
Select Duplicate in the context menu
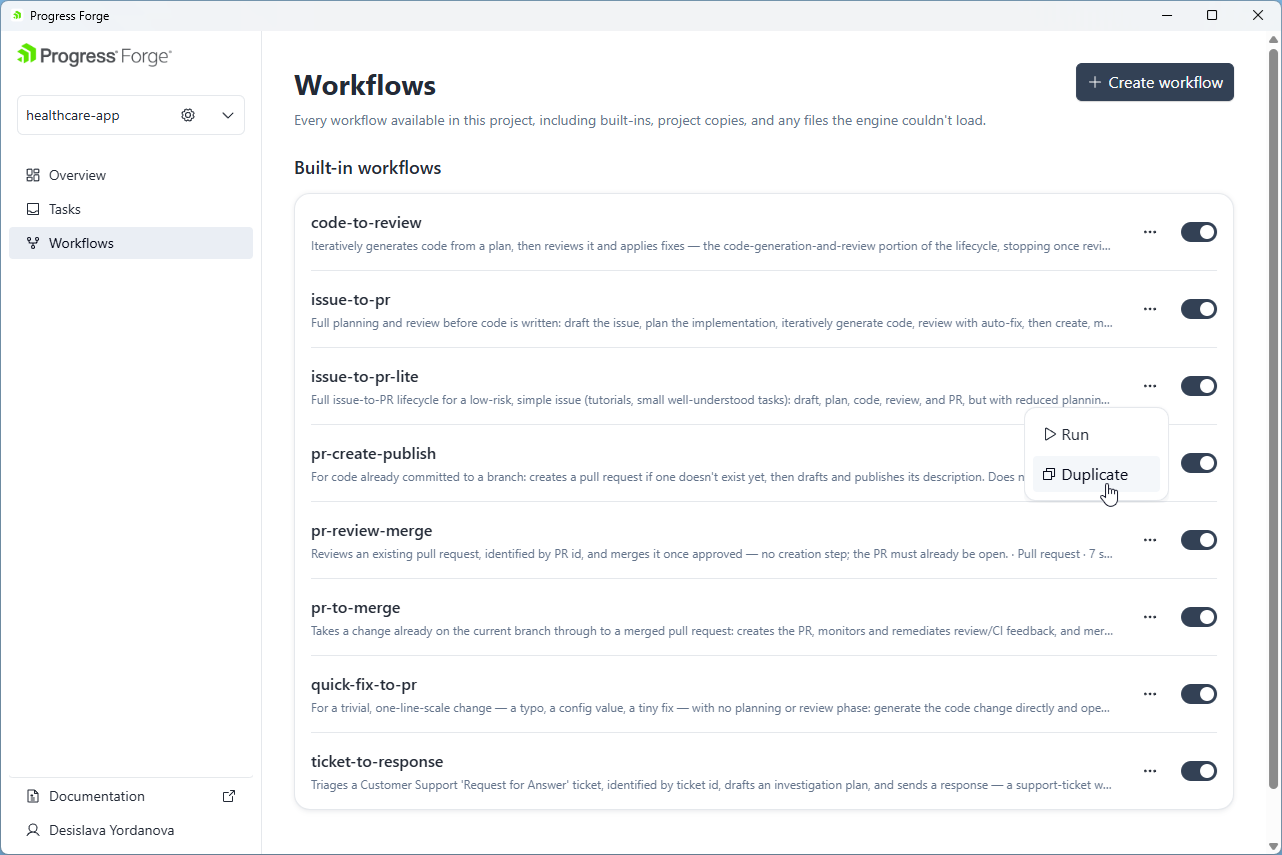tap(1096, 475)
